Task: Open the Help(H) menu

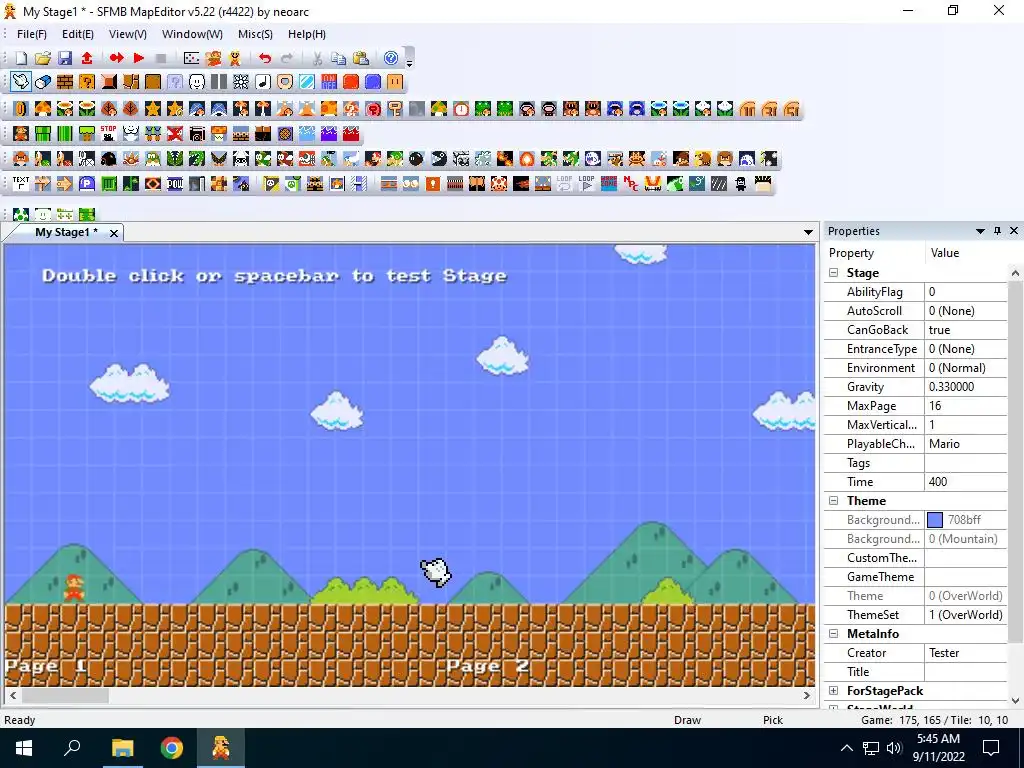Action: click(x=307, y=34)
